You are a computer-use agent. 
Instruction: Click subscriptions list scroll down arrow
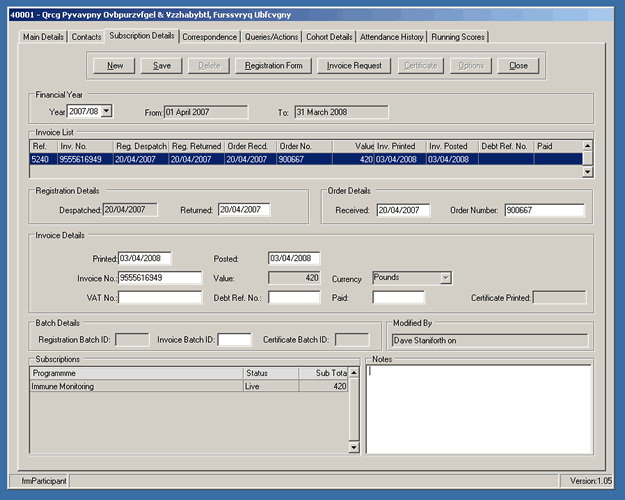[354, 447]
